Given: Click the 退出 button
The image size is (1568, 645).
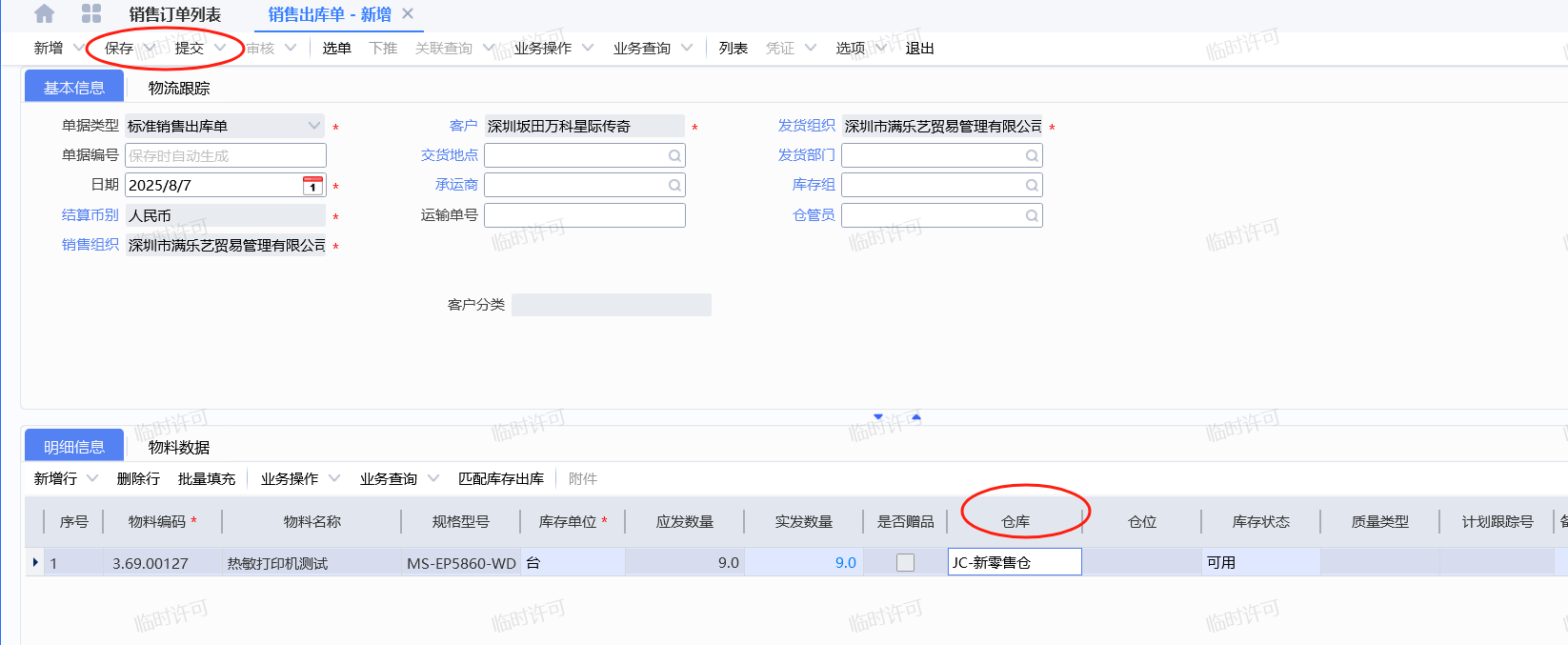Looking at the screenshot, I should coord(919,48).
